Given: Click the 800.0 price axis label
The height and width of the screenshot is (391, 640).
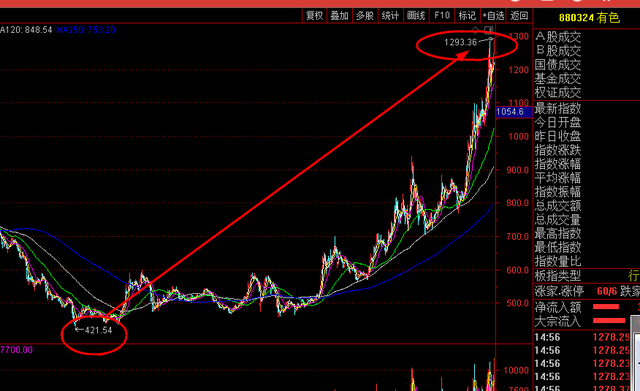Looking at the screenshot, I should point(518,203).
